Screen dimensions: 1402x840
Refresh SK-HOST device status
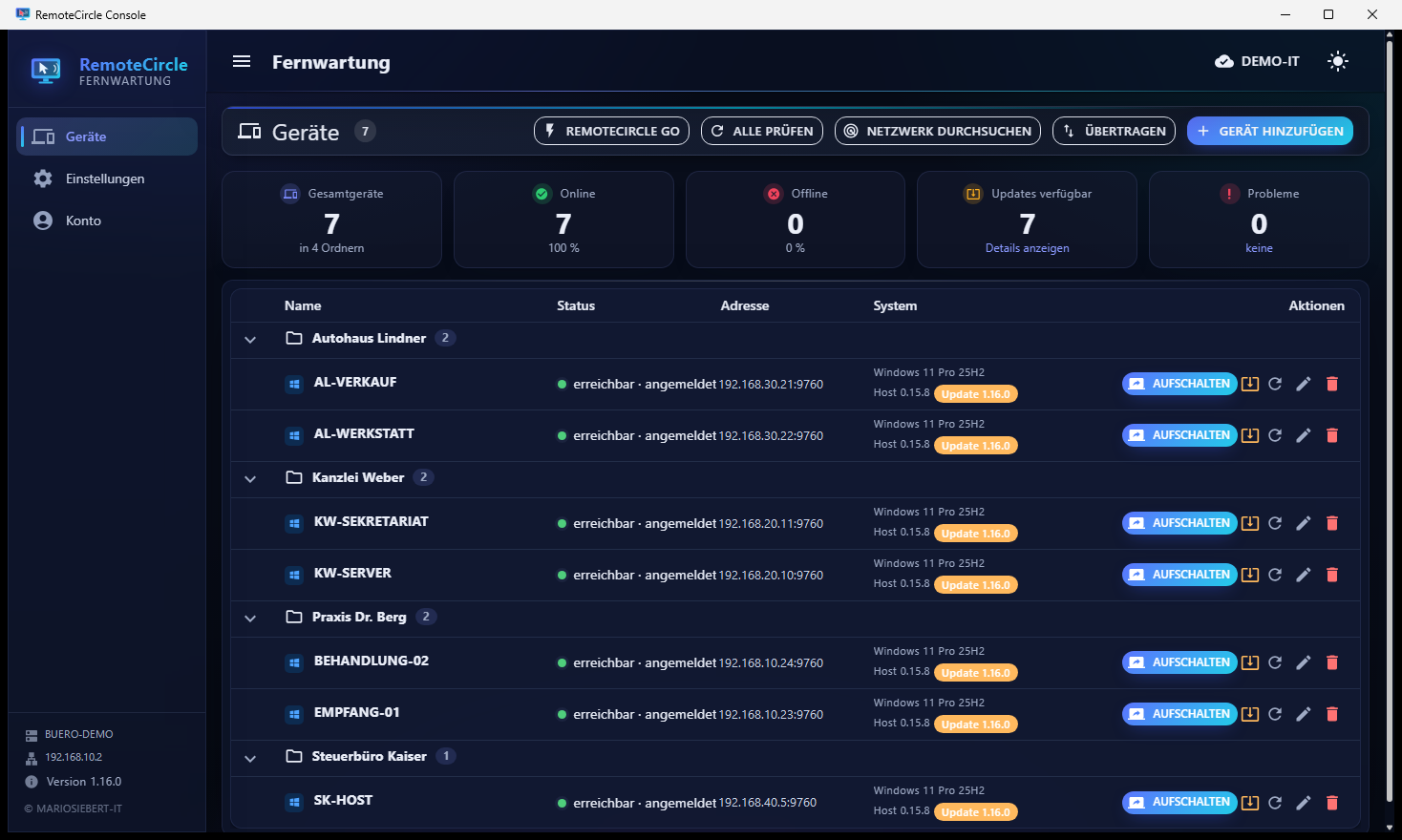point(1275,803)
